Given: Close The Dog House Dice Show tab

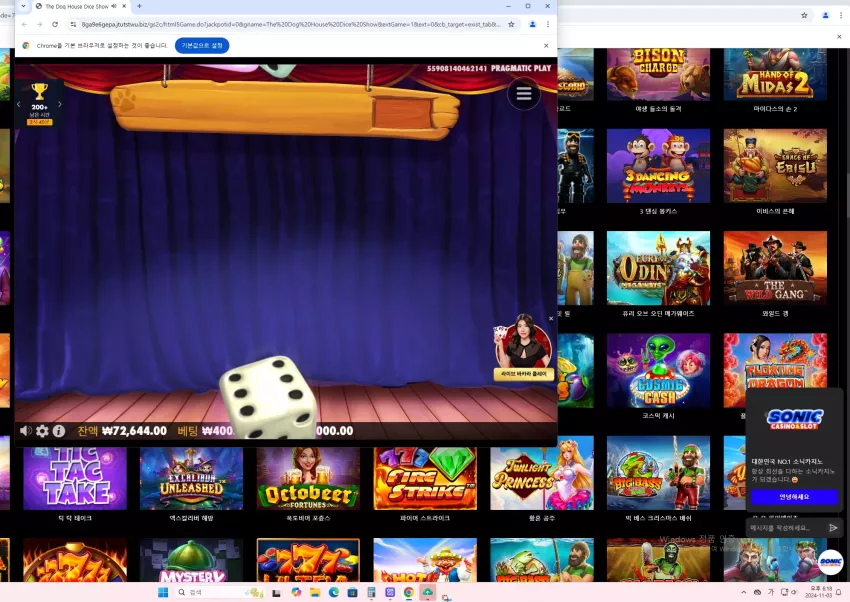Looking at the screenshot, I should point(124,6).
